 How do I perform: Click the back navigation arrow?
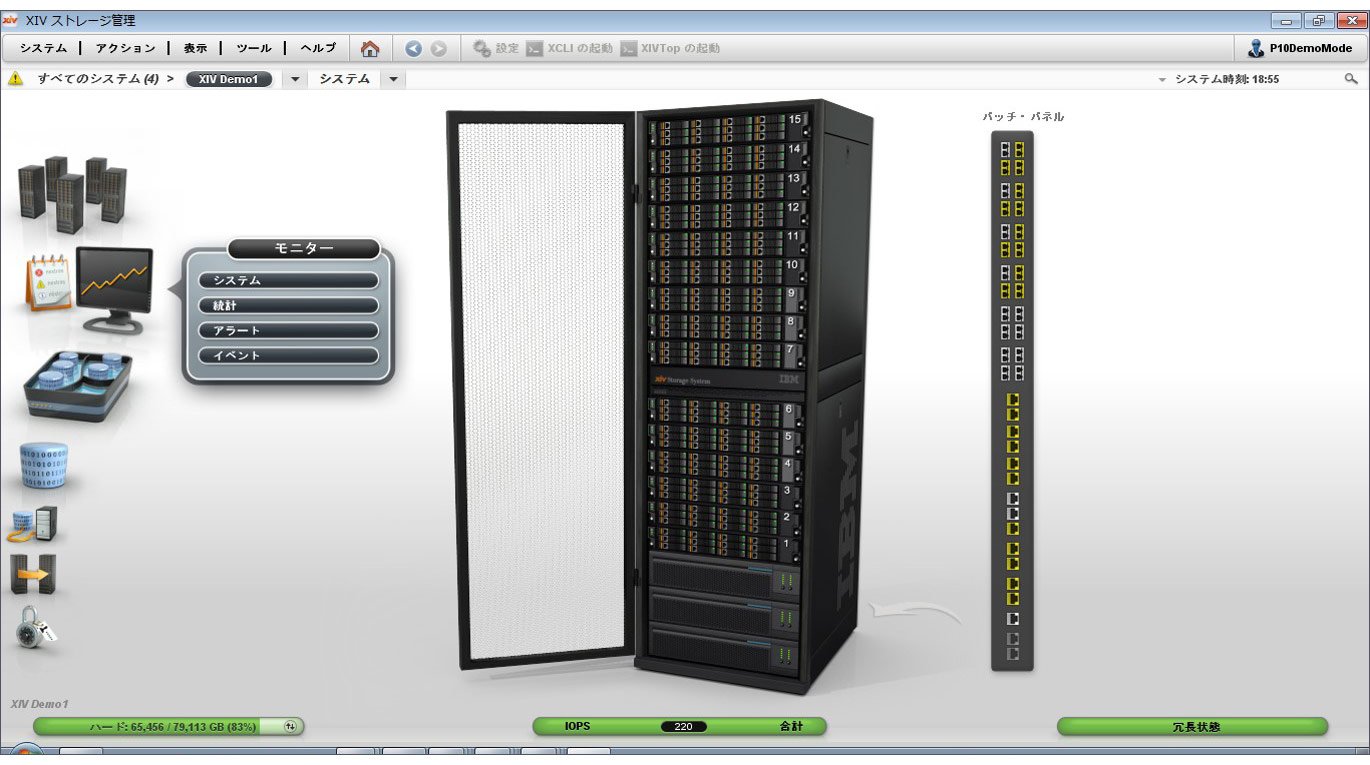click(414, 48)
